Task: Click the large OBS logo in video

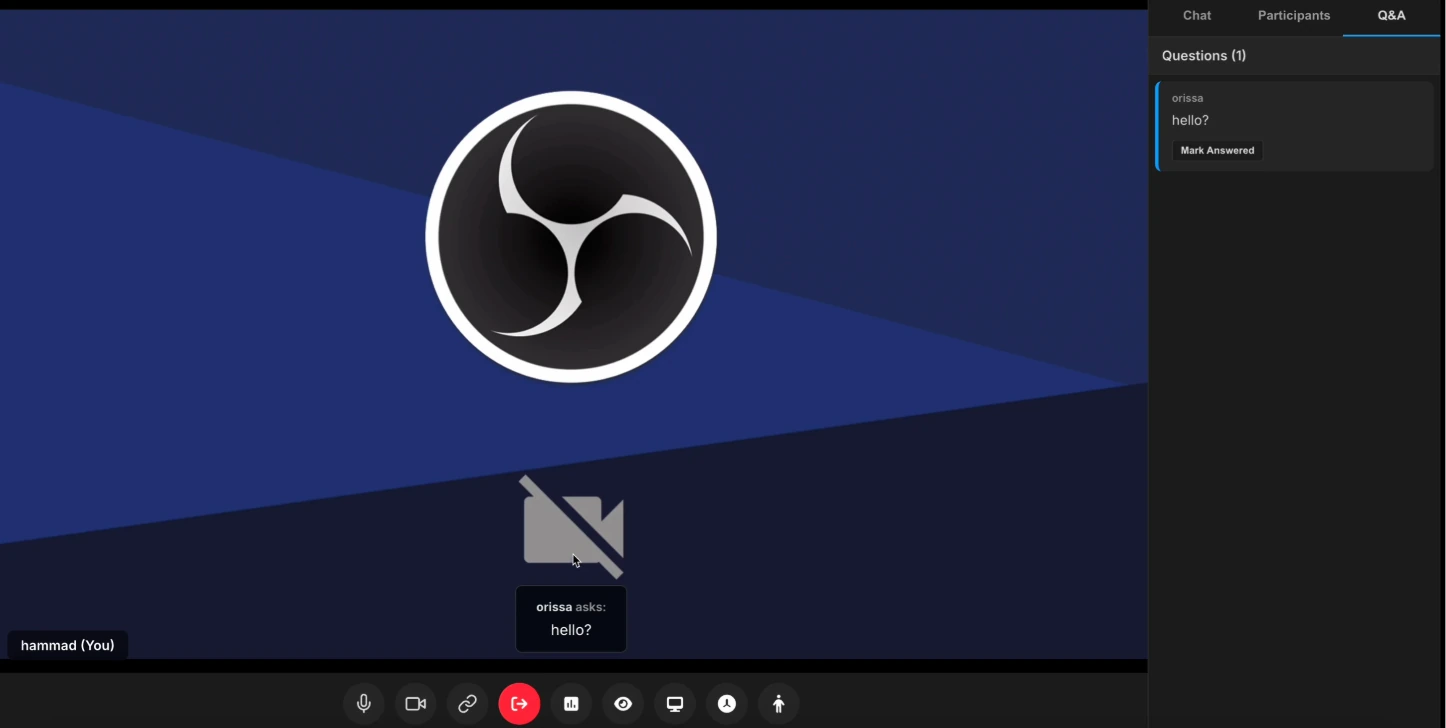Action: [571, 237]
